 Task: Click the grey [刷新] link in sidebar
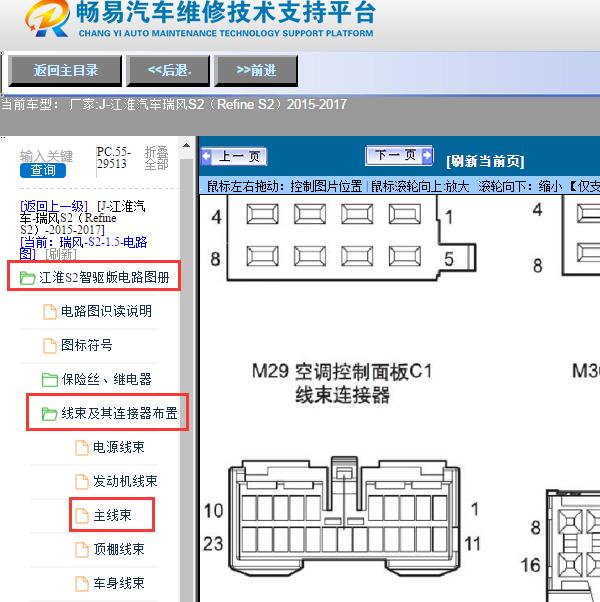[x=61, y=254]
